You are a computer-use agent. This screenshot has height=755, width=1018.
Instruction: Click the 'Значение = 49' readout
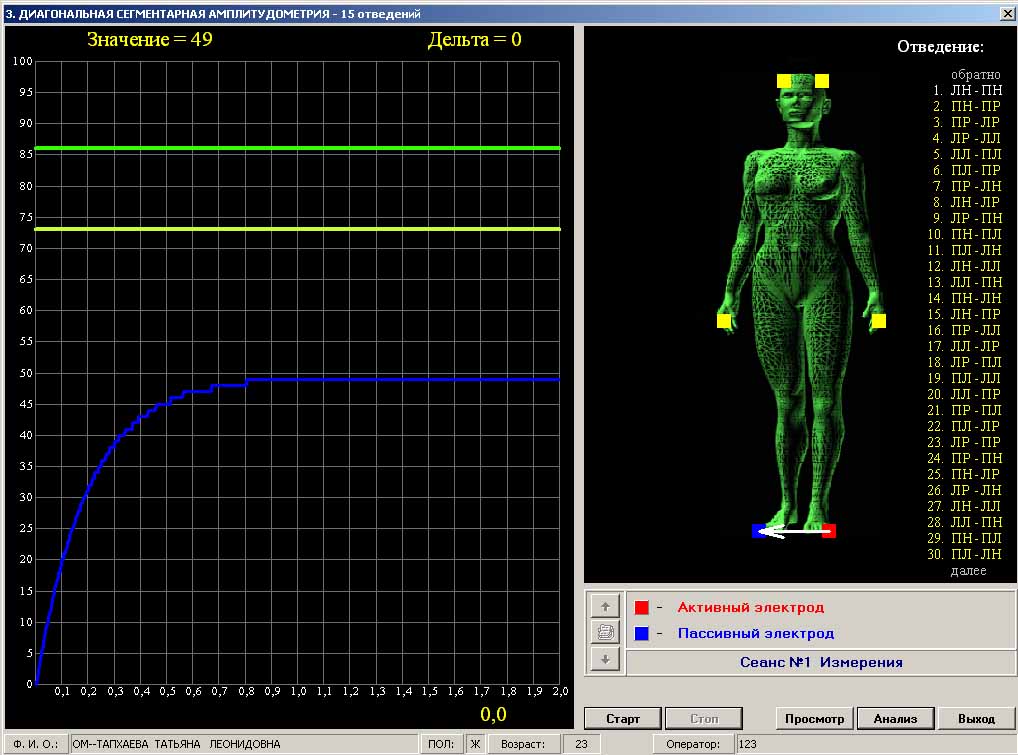[x=149, y=40]
